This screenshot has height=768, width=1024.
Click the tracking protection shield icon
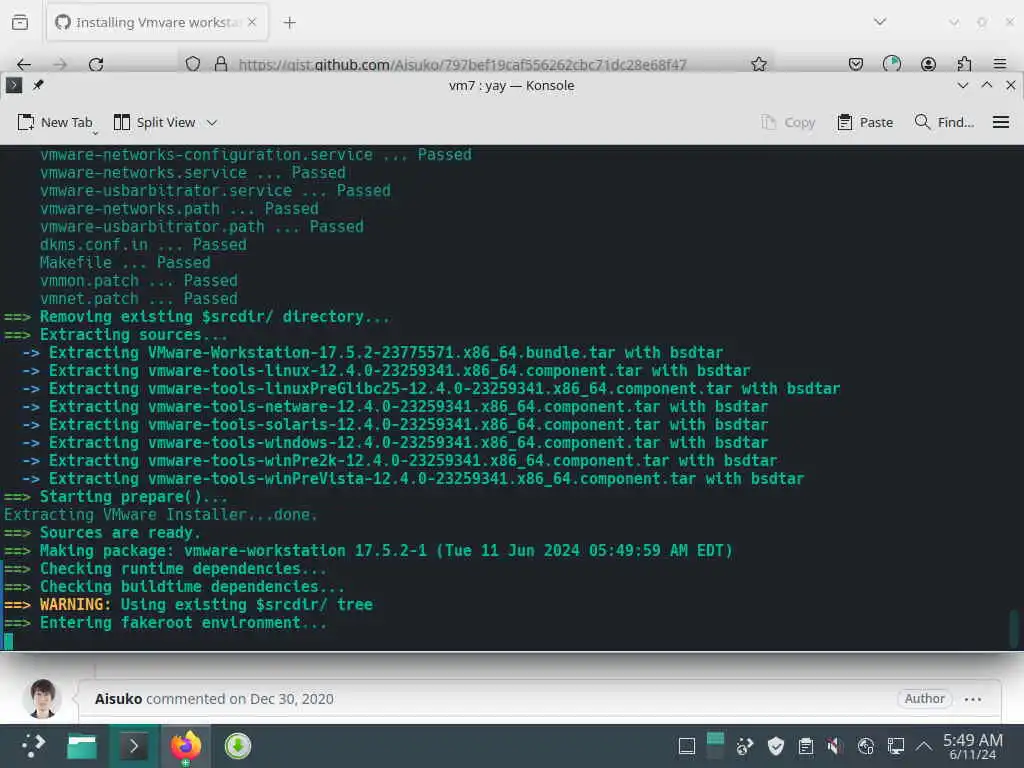click(193, 64)
